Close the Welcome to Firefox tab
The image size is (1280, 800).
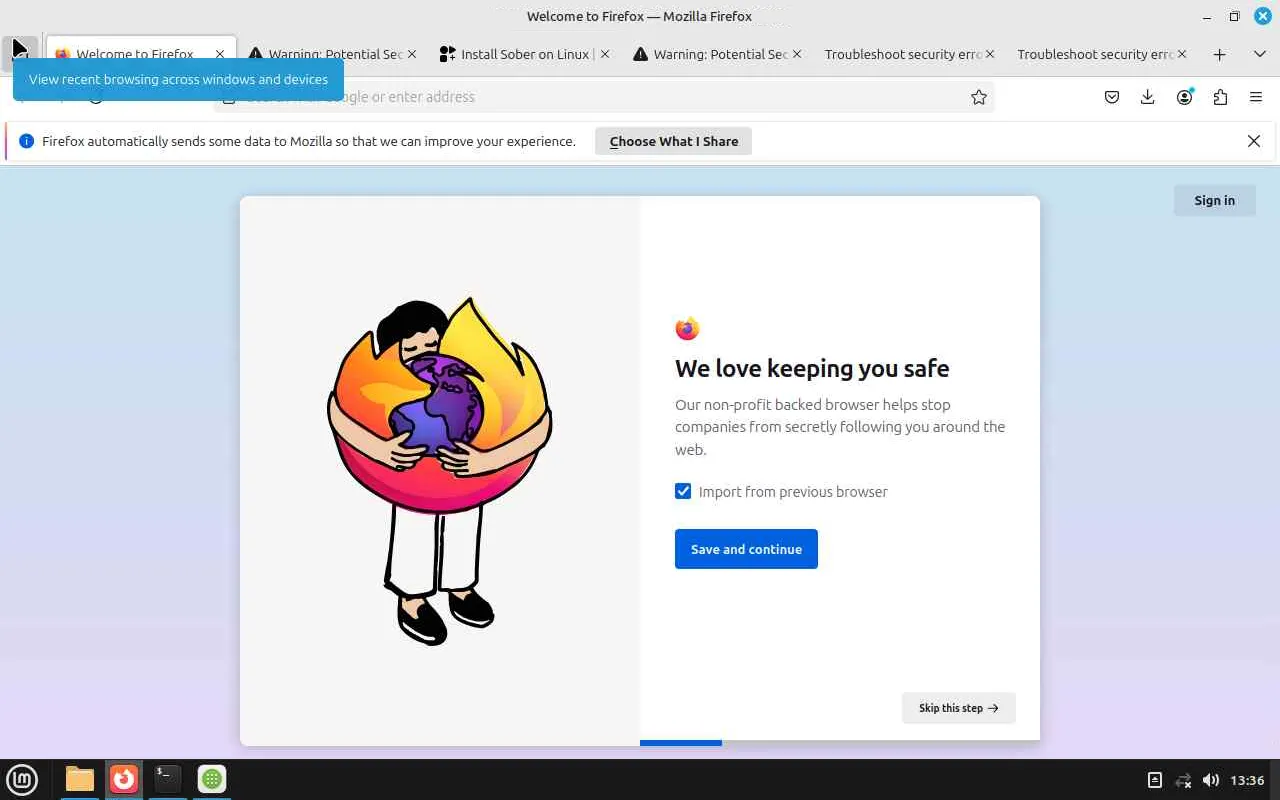pyautogui.click(x=220, y=54)
